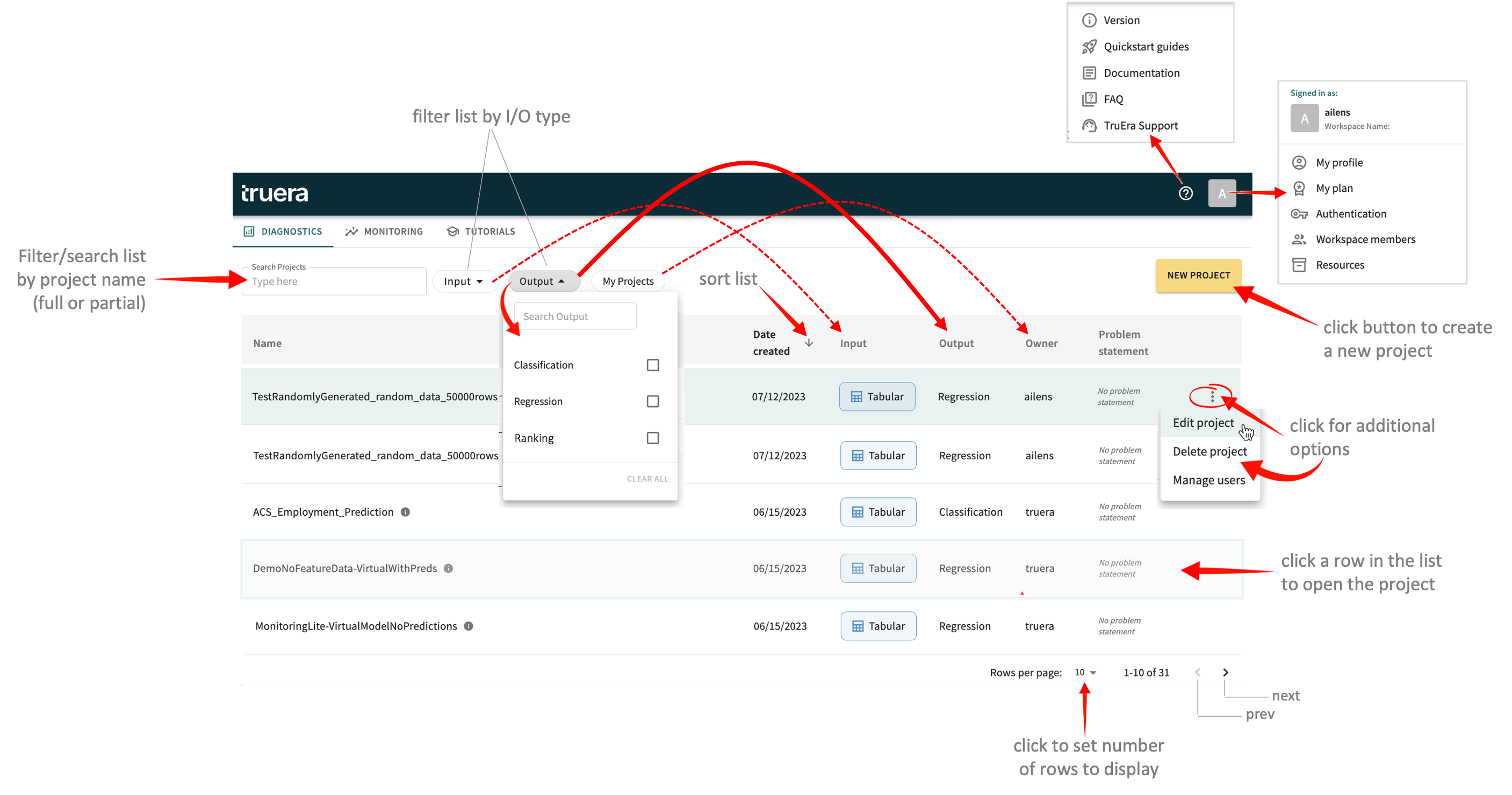
Task: Toggle the My Projects filter chip
Action: point(628,281)
